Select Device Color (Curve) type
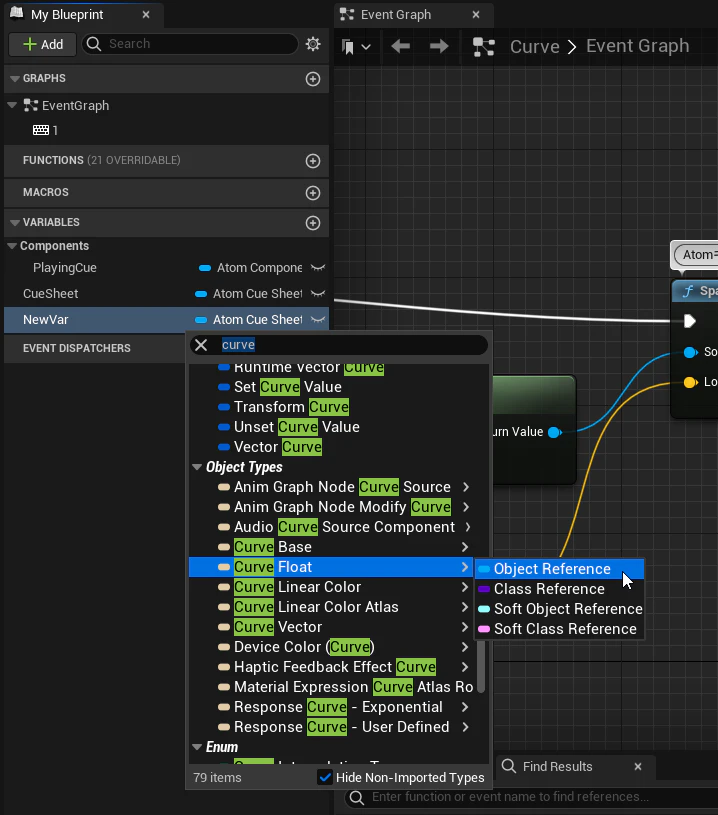This screenshot has height=815, width=718. [304, 647]
